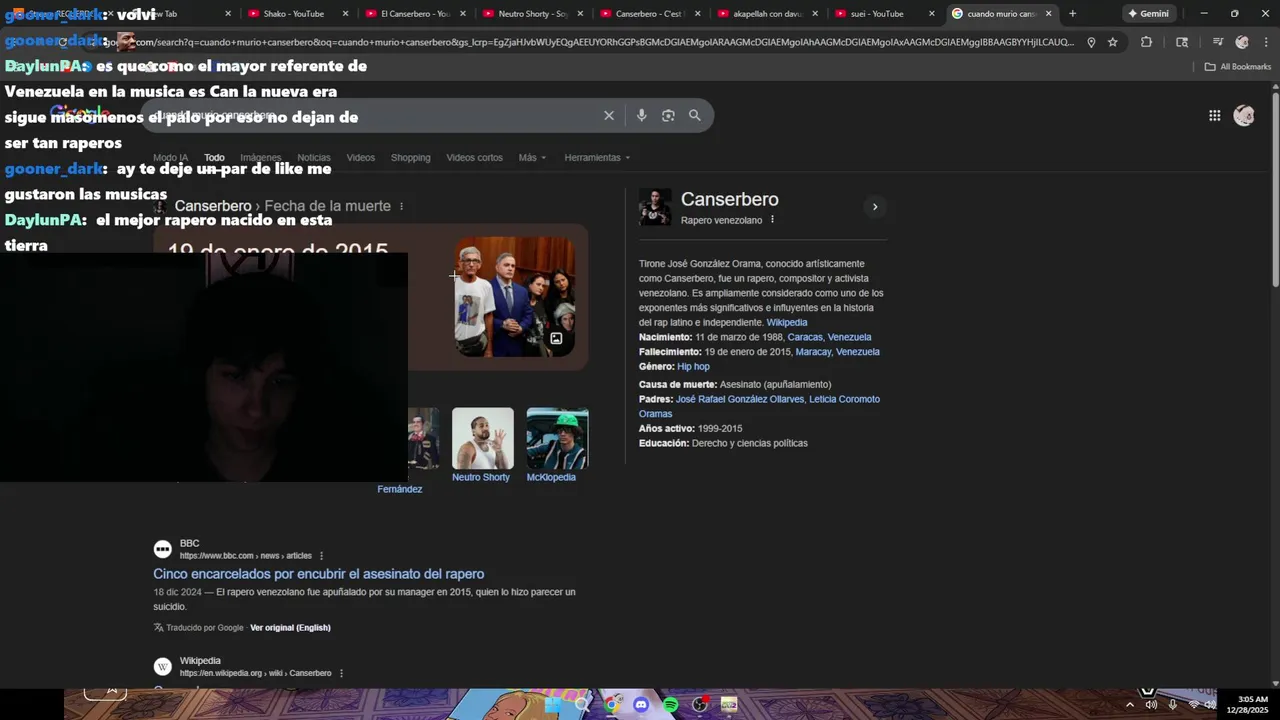
Task: Open the Leticia Coromoto Oramas link
Action: click(x=760, y=406)
